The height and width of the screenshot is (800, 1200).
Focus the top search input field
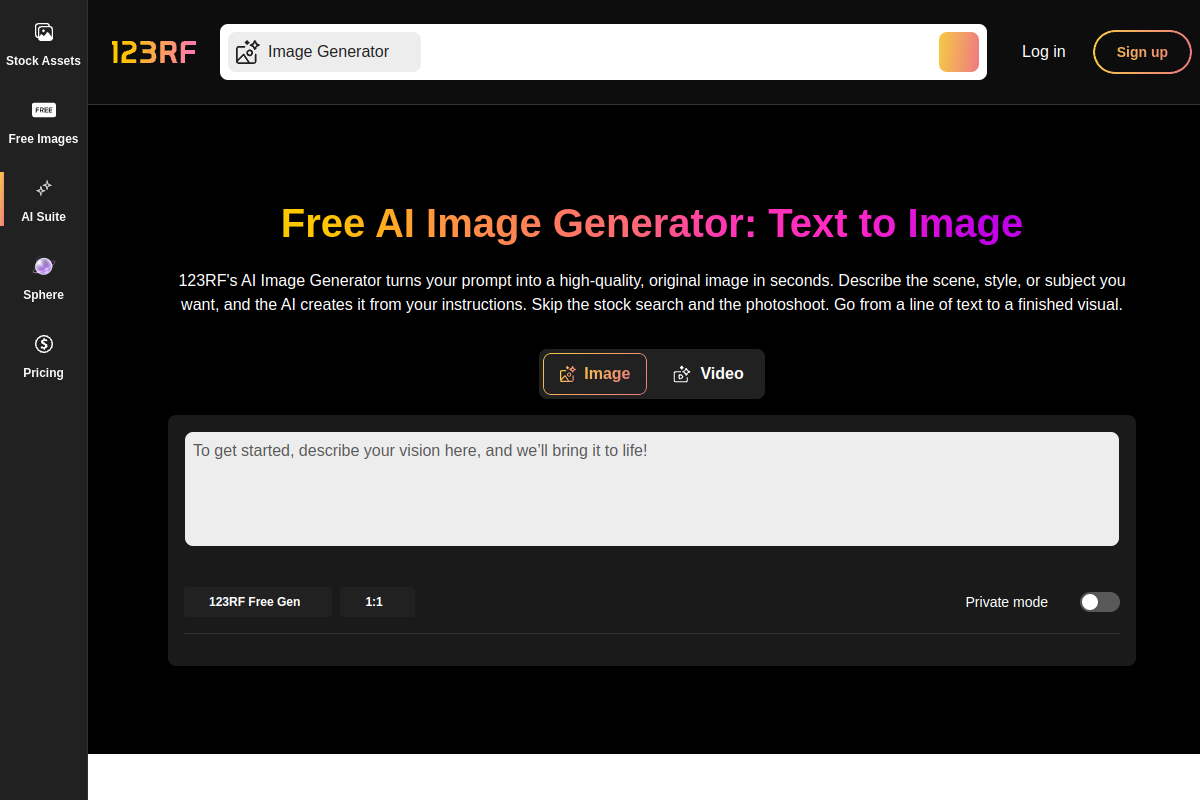coord(679,52)
